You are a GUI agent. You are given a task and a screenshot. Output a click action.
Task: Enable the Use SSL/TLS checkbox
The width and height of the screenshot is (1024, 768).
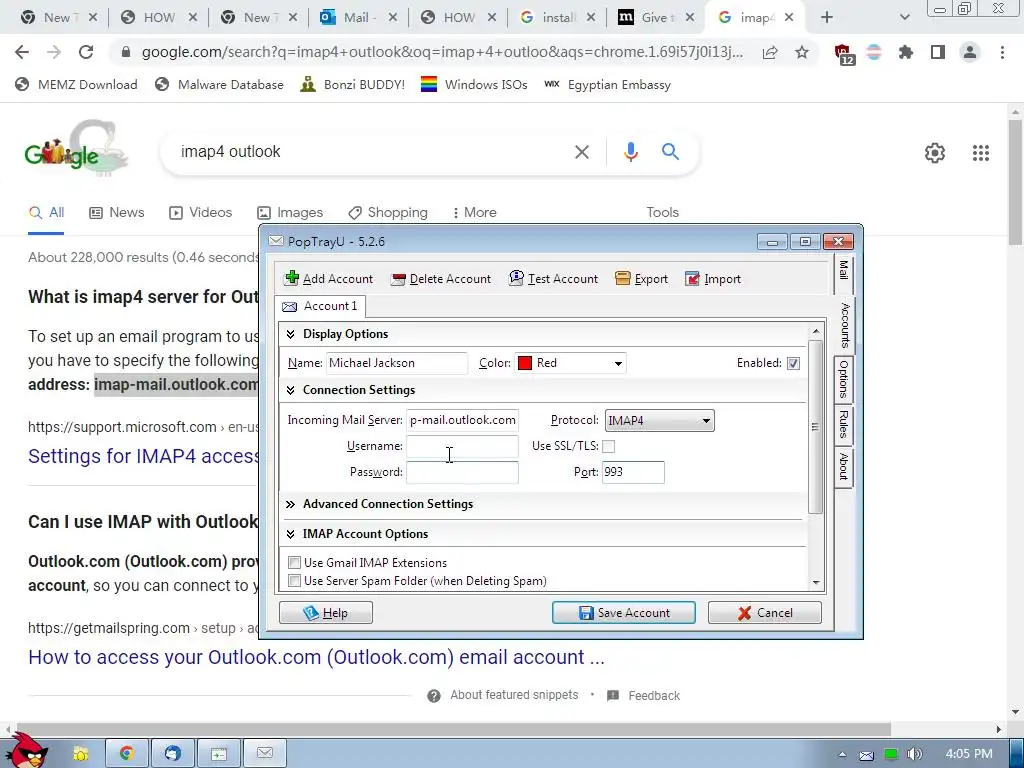(608, 447)
